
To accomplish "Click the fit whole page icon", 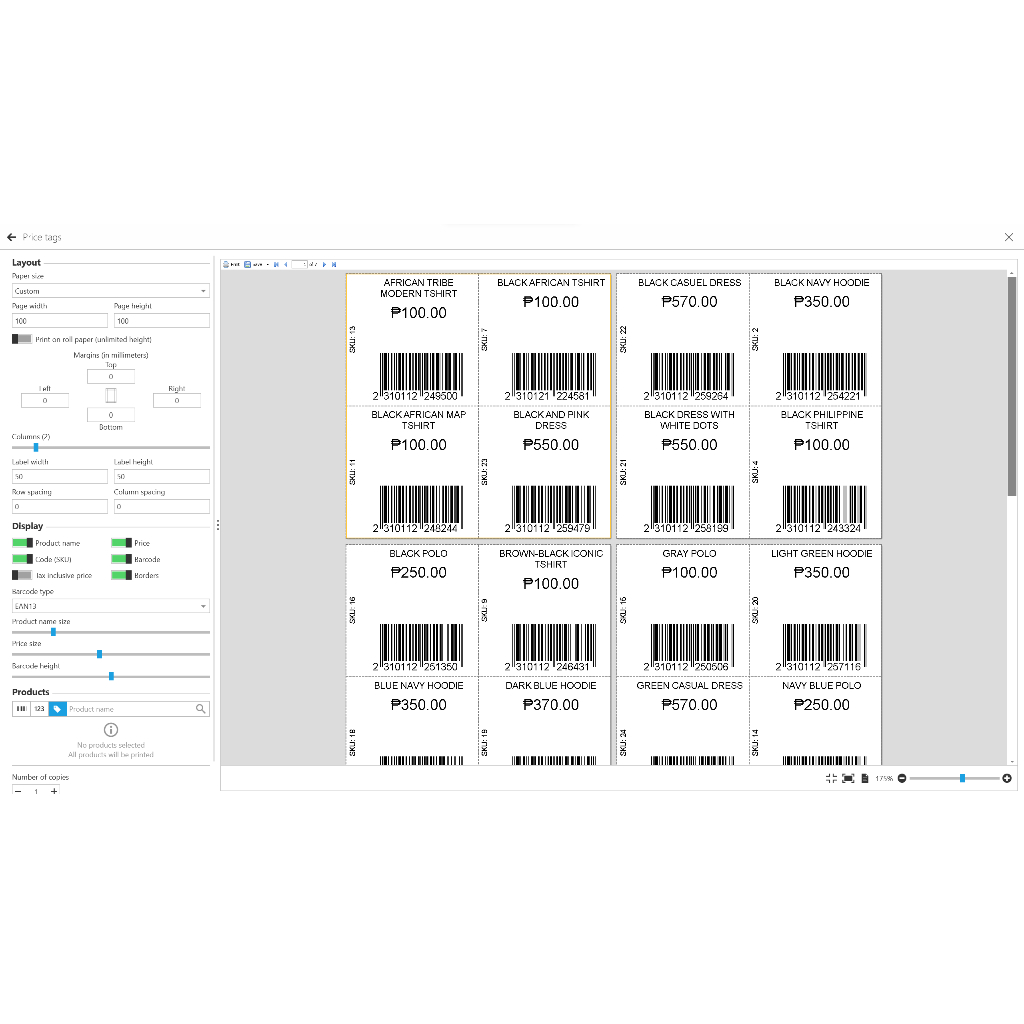I will click(x=864, y=778).
